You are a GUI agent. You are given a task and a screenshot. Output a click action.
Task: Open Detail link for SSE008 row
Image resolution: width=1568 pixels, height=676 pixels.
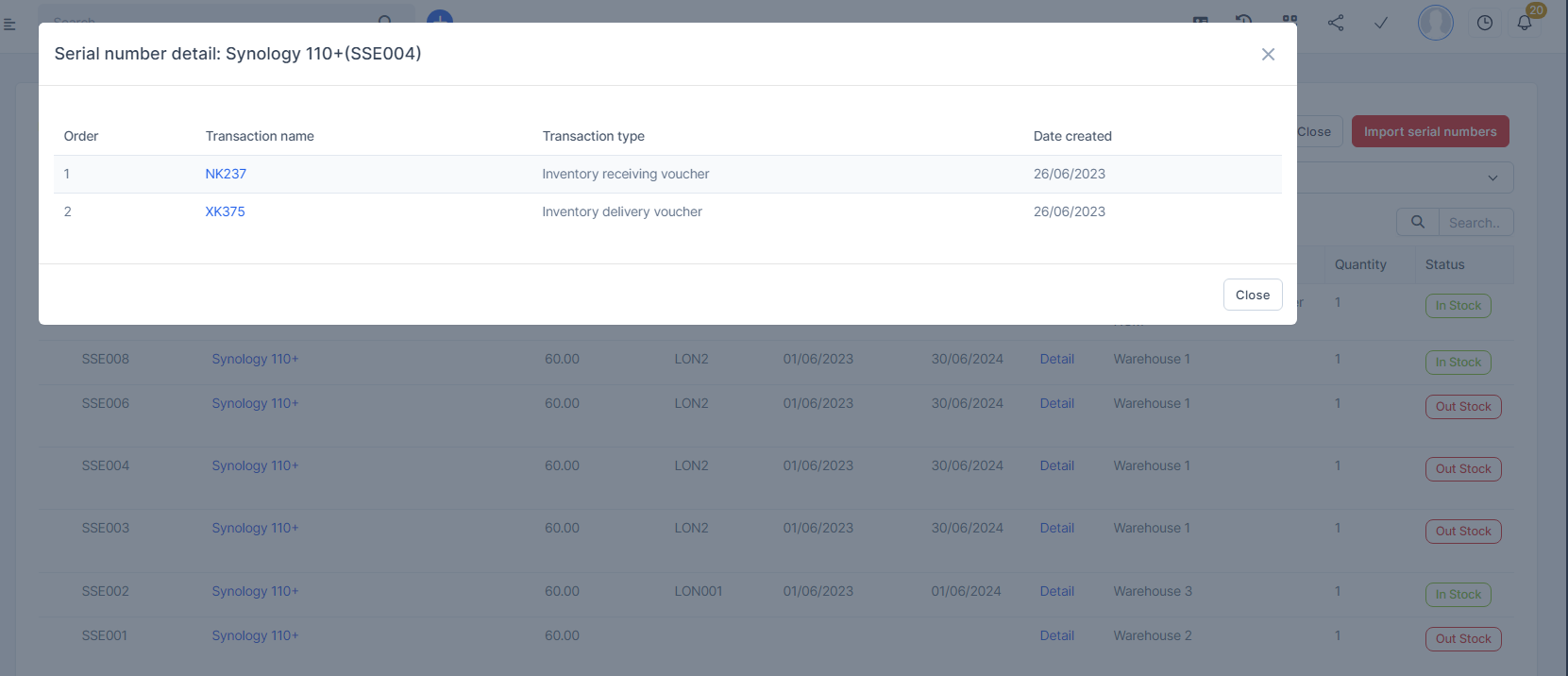click(x=1056, y=359)
